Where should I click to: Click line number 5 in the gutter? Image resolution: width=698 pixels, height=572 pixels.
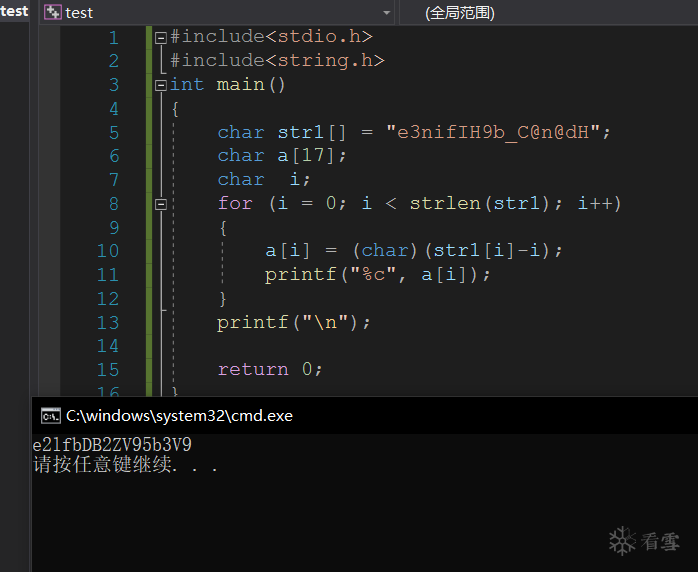(x=113, y=132)
